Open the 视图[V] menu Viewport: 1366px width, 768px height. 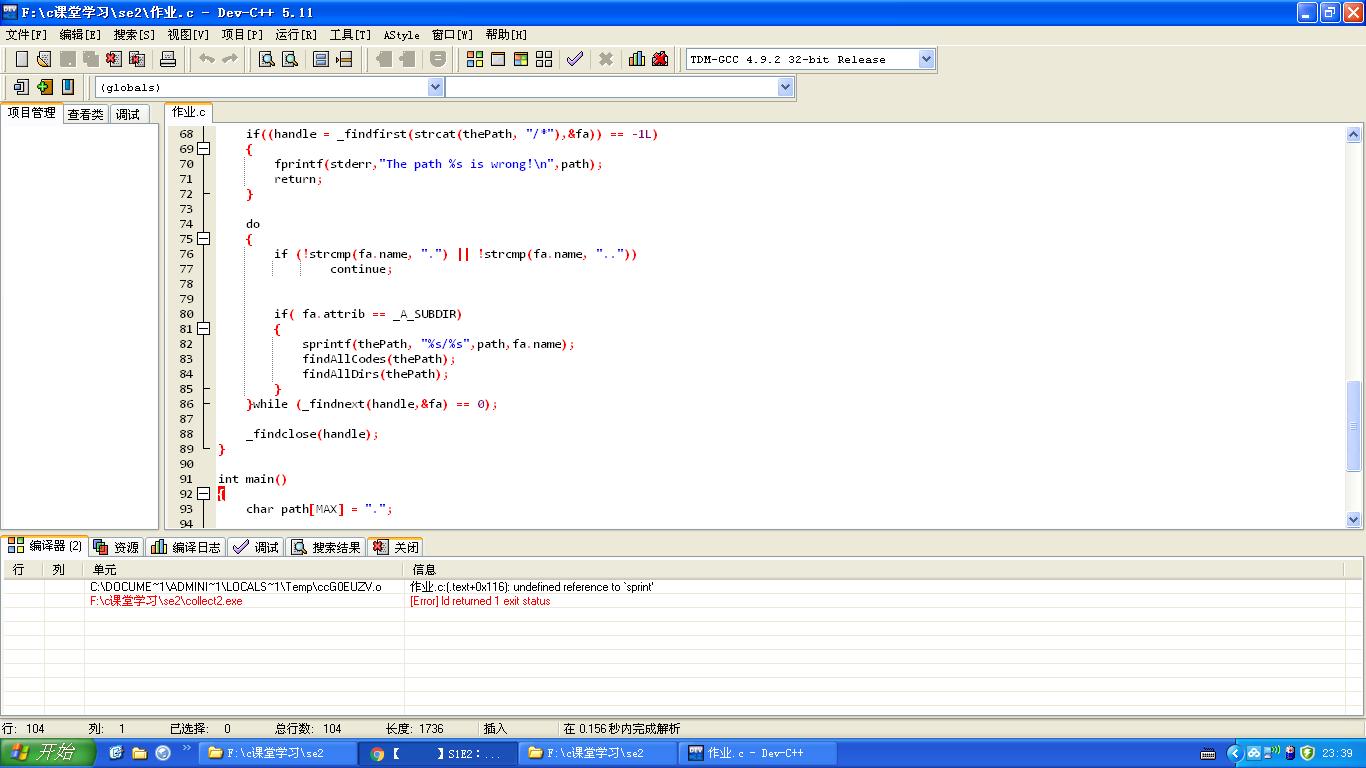point(188,35)
